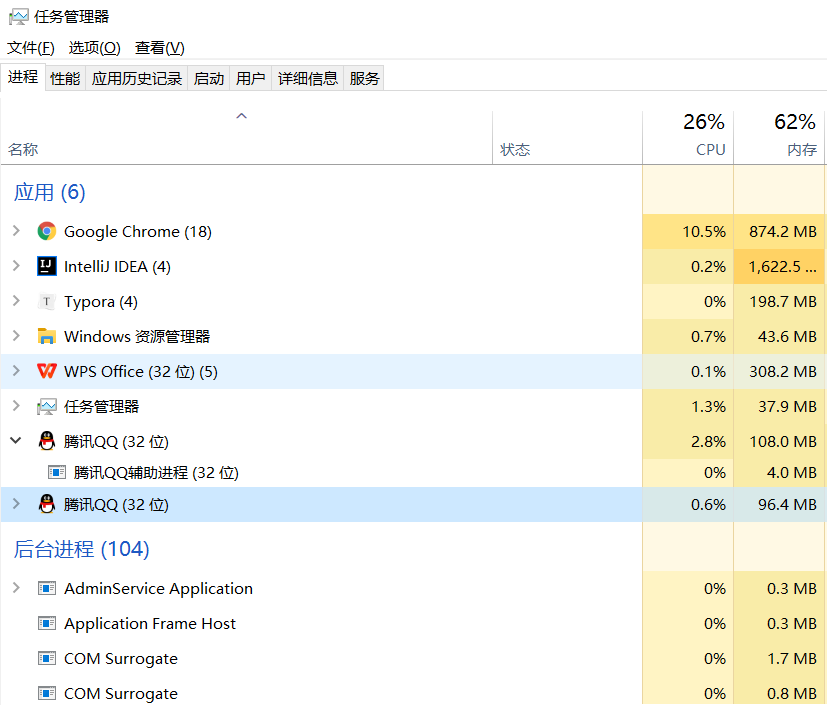Image resolution: width=827 pixels, height=705 pixels.
Task: Sort processes by the 名称 column header
Action: click(x=246, y=138)
